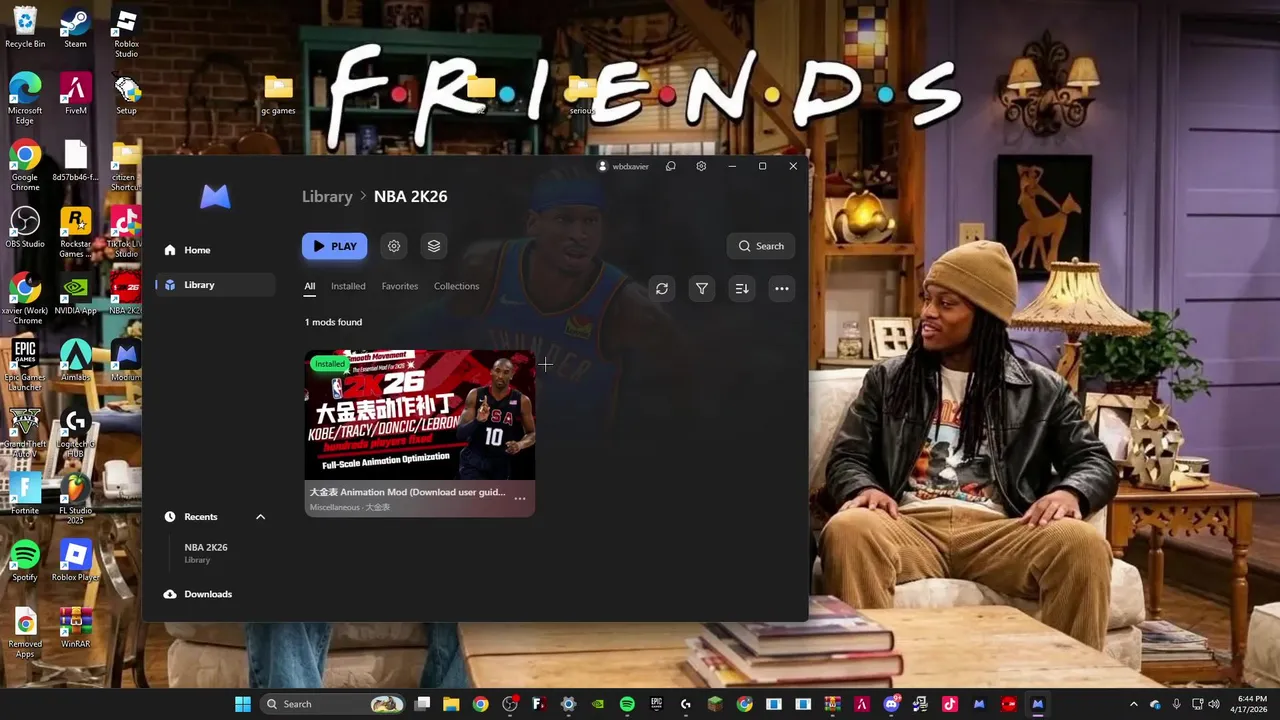Open the wbdxavier account menu

[623, 166]
